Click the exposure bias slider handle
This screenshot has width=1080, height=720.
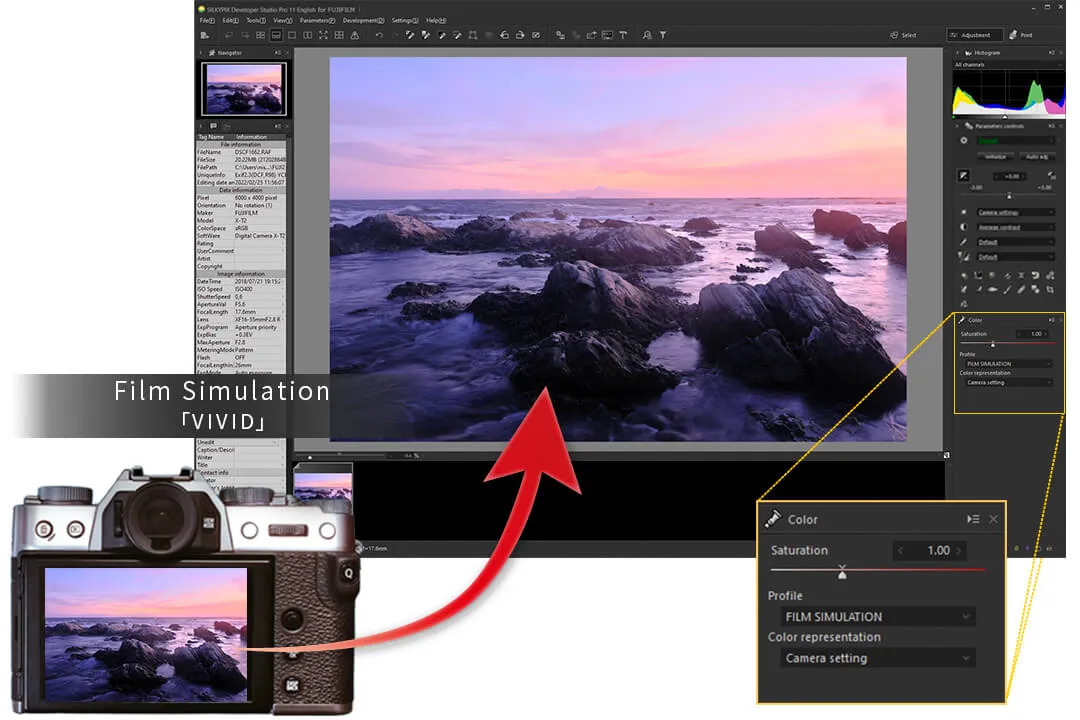point(1009,196)
